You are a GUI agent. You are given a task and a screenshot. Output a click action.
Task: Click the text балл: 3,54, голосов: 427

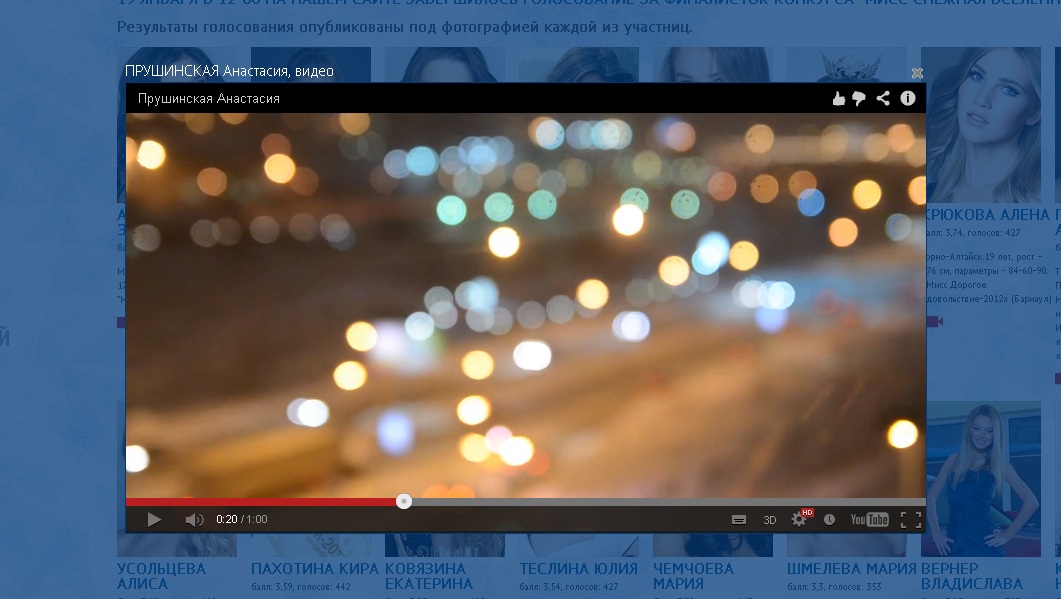click(569, 587)
